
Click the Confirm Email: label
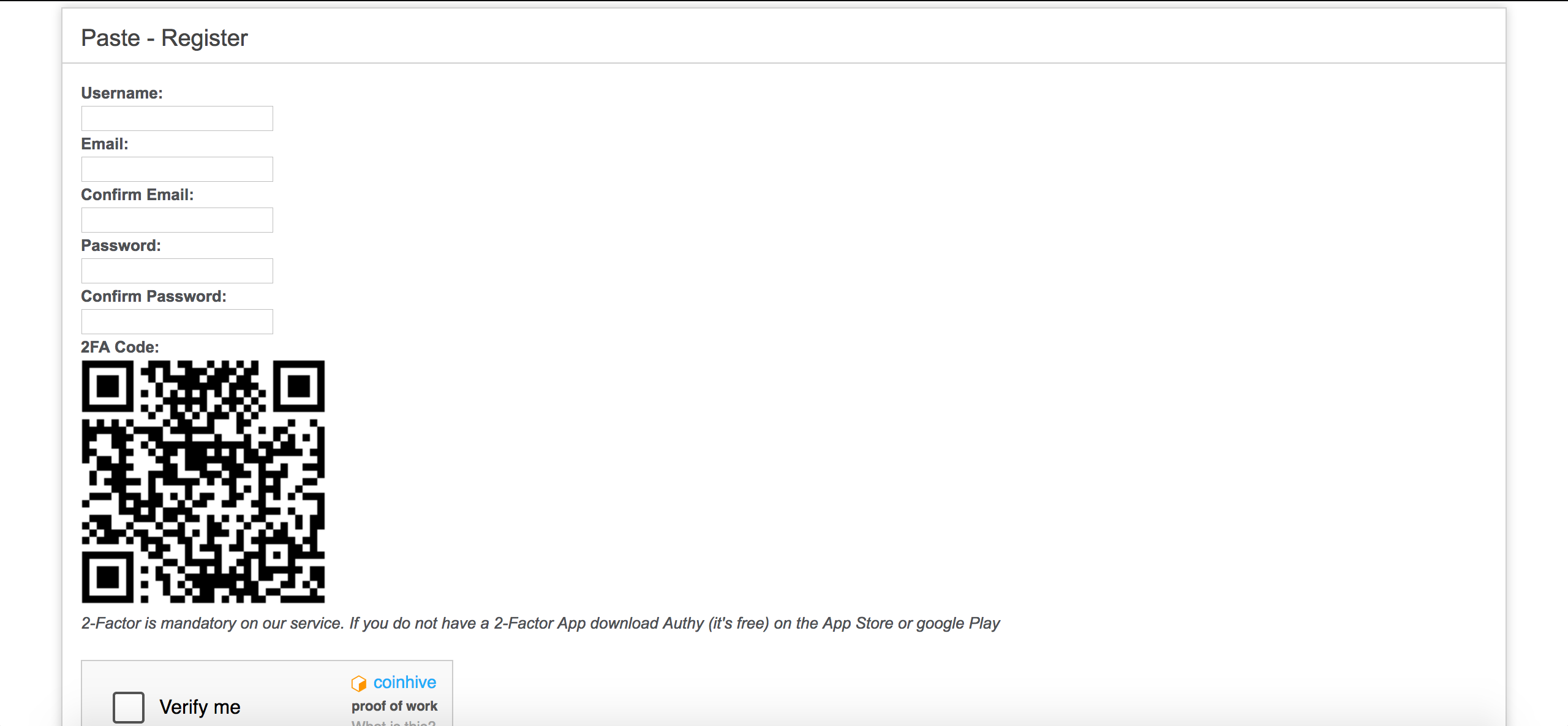[137, 195]
